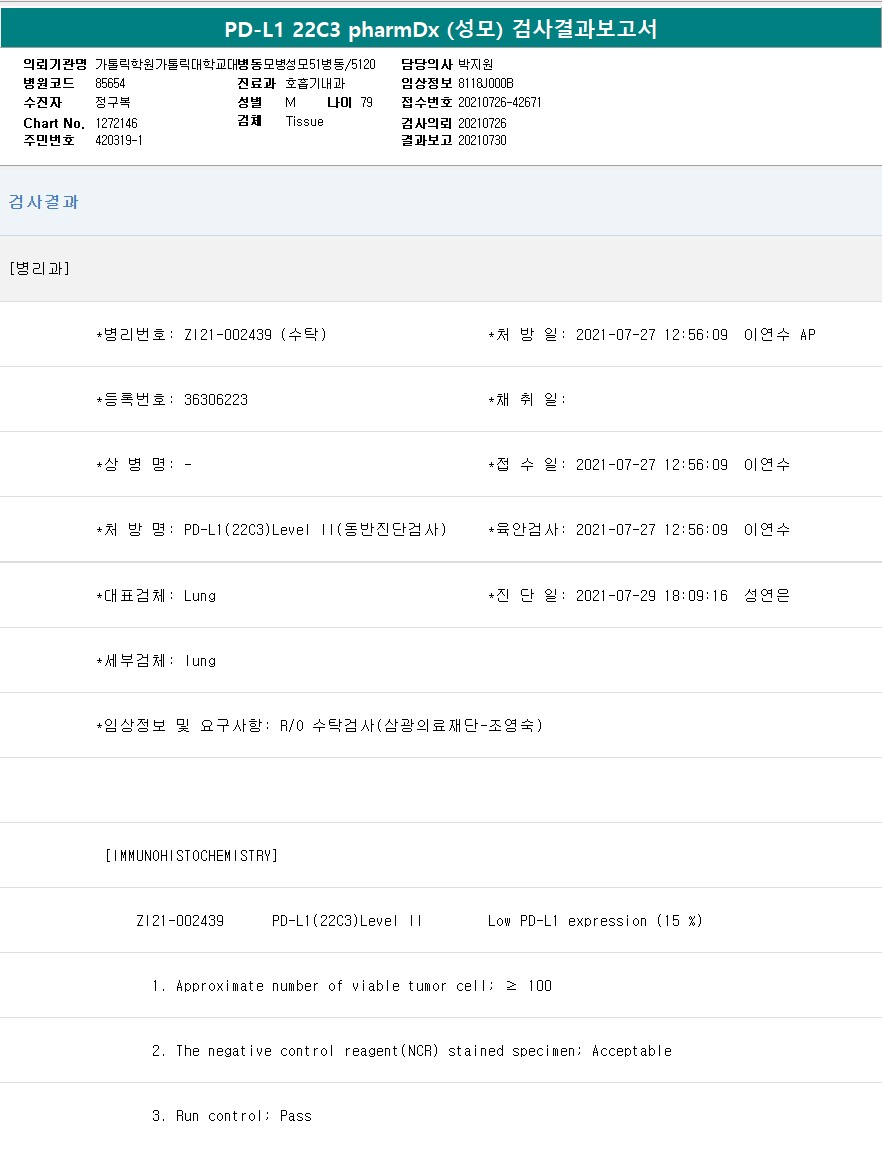Select clinical request text R/O 수탁검사
Screen dimensions: 882x1149
tap(412, 725)
